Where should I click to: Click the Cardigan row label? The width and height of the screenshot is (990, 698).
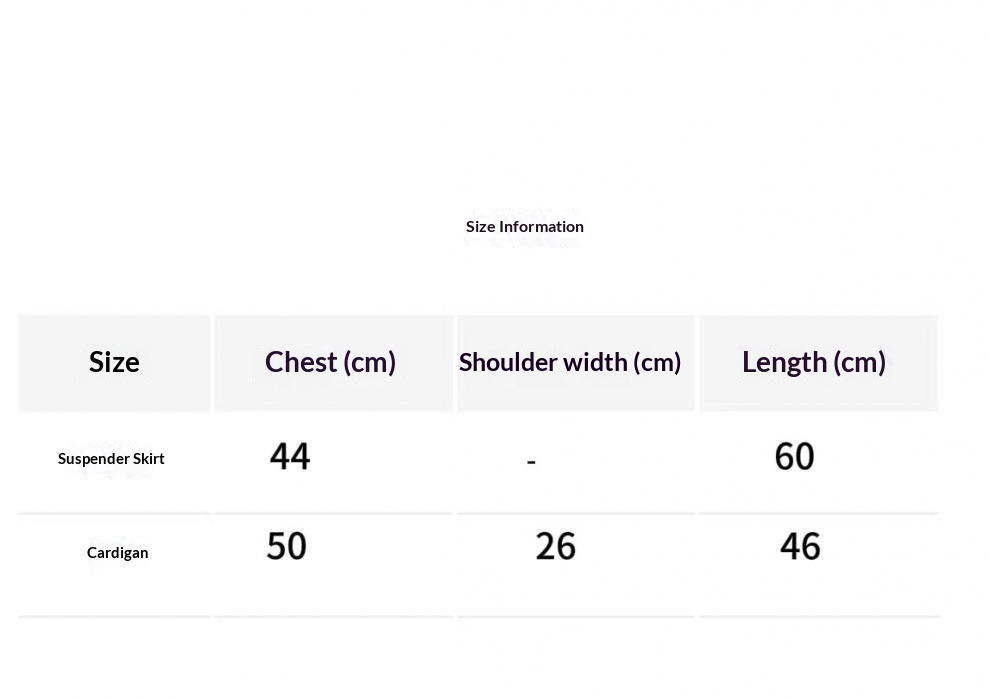click(x=117, y=552)
